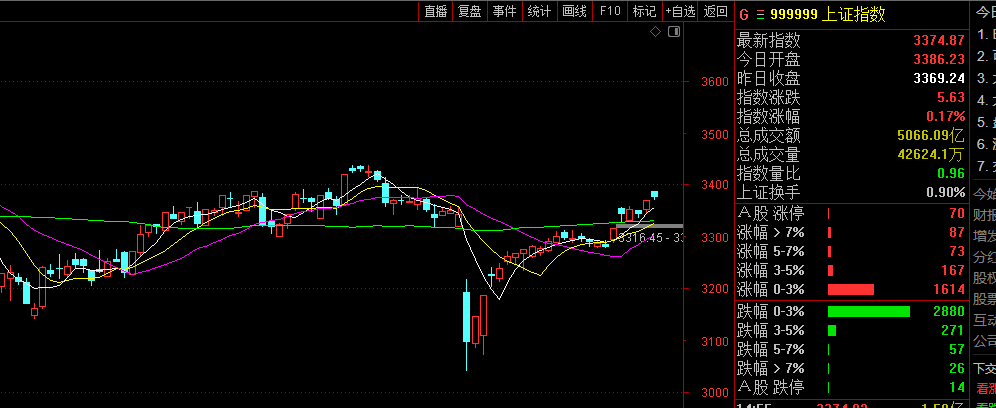
Task: Click the green three-line list icon
Action: click(760, 15)
